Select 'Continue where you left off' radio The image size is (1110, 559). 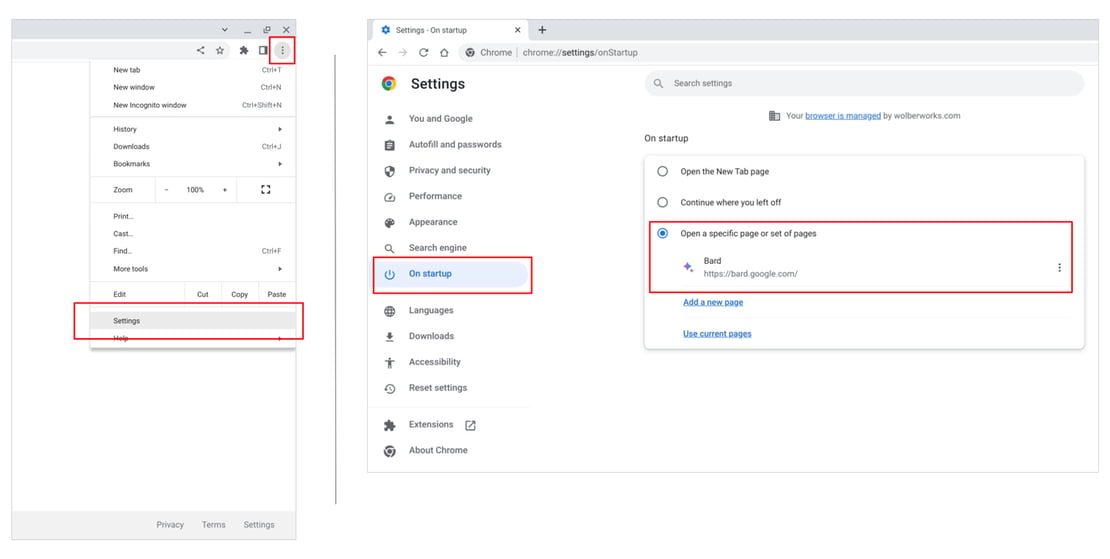pos(663,202)
